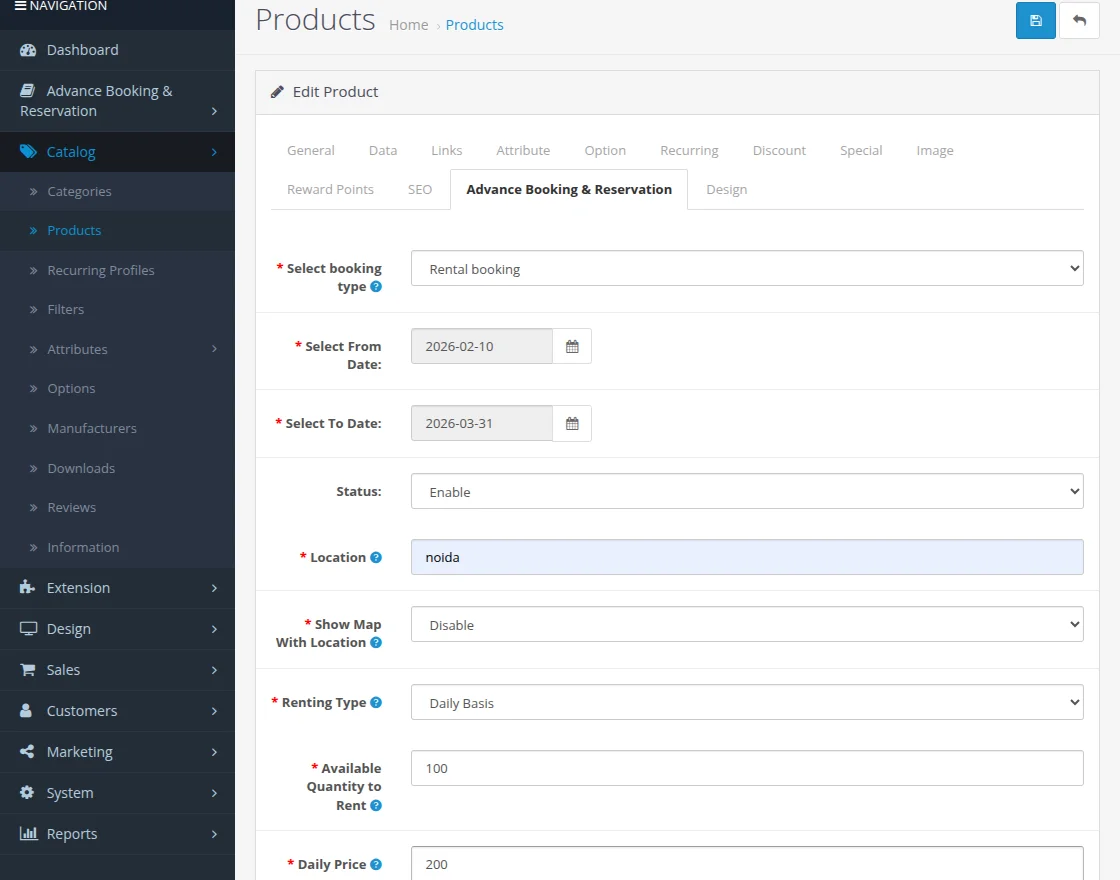Open Show Map With Location dropdown
The image size is (1120, 880).
point(746,625)
